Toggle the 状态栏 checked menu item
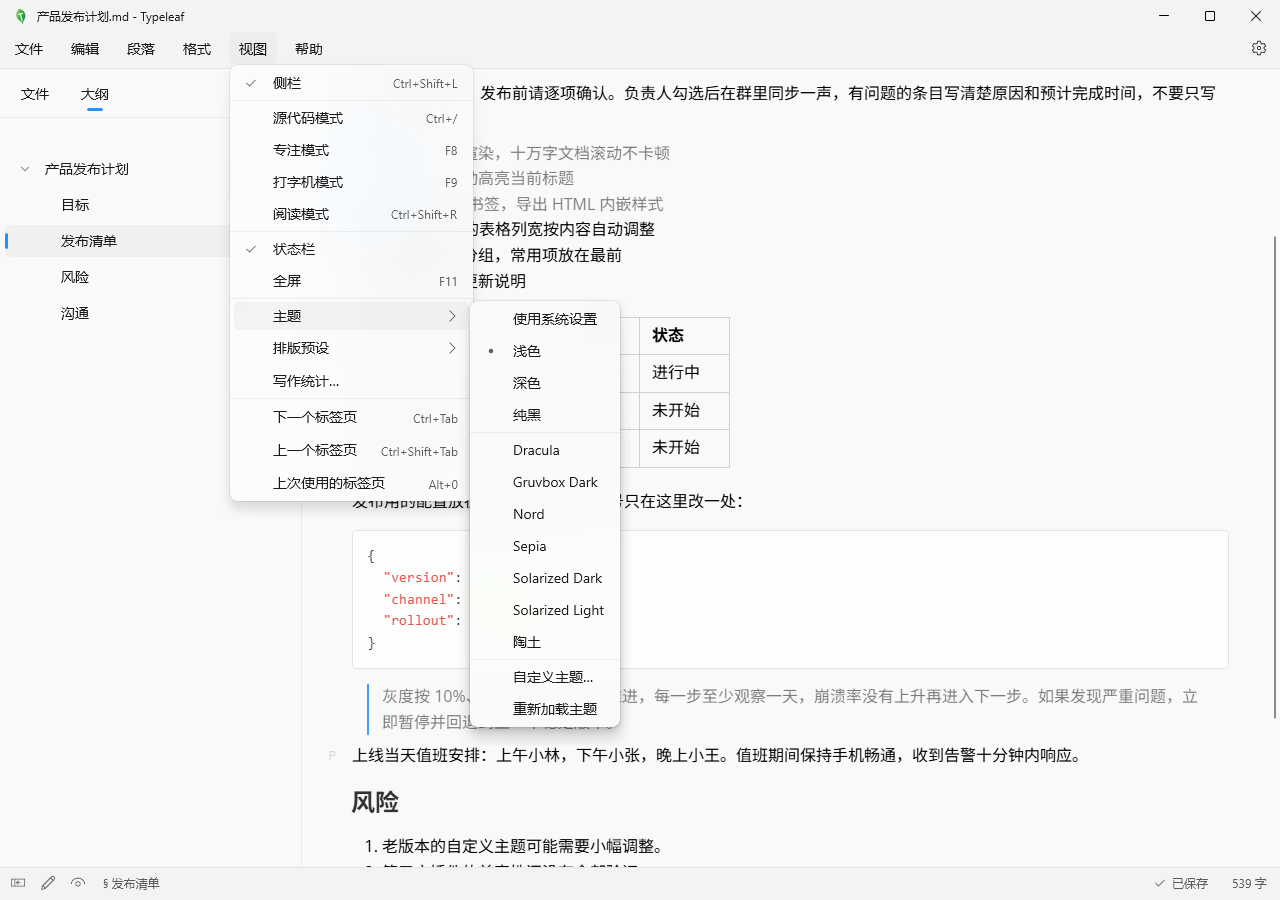Image resolution: width=1280 pixels, height=900 pixels. [x=351, y=249]
